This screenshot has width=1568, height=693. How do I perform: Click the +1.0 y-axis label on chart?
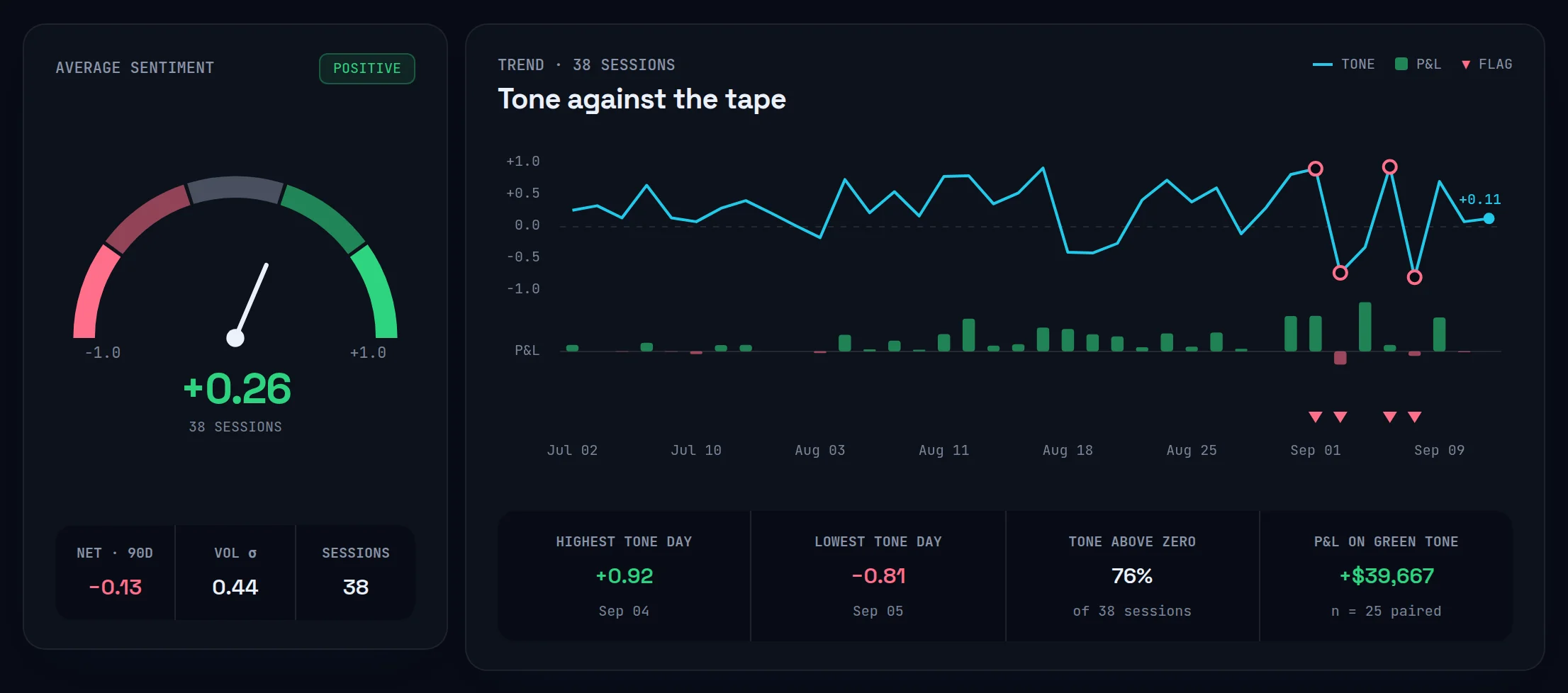point(523,162)
